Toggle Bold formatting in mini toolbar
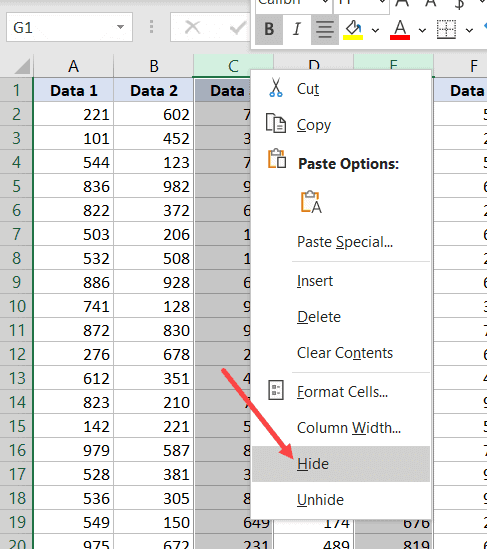The image size is (487, 549). (x=269, y=29)
